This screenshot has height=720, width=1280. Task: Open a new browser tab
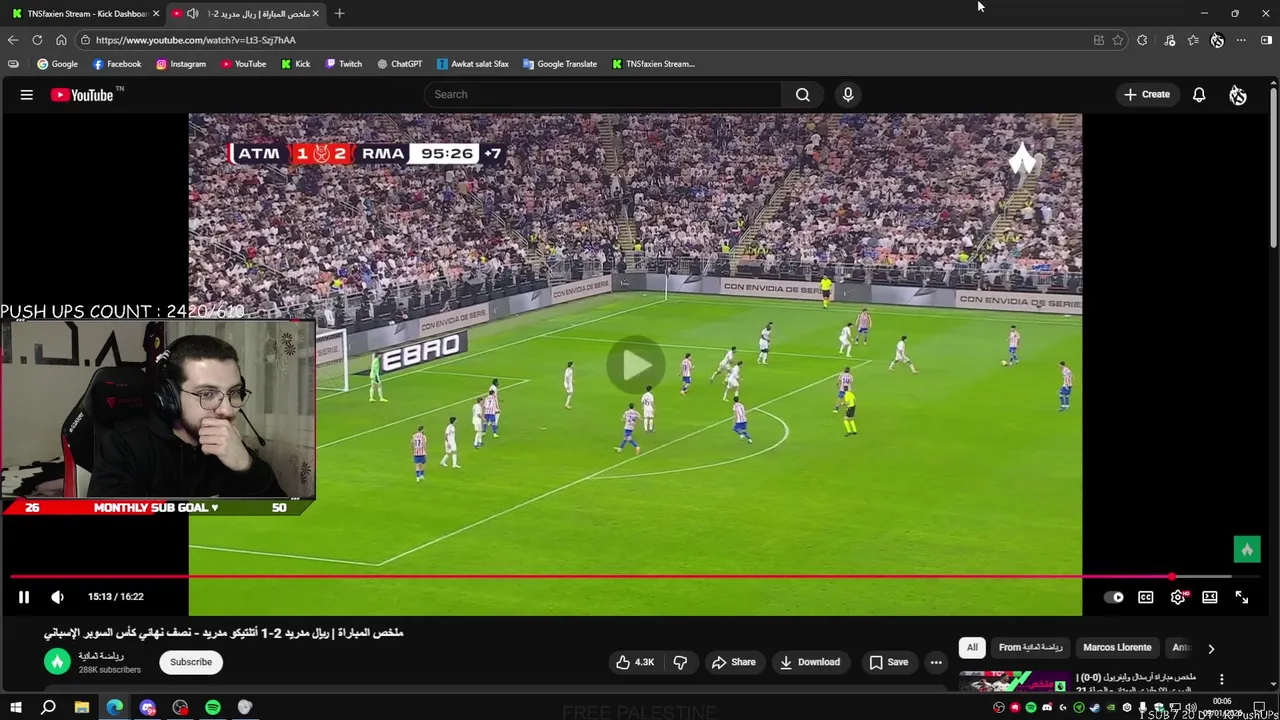(x=339, y=13)
